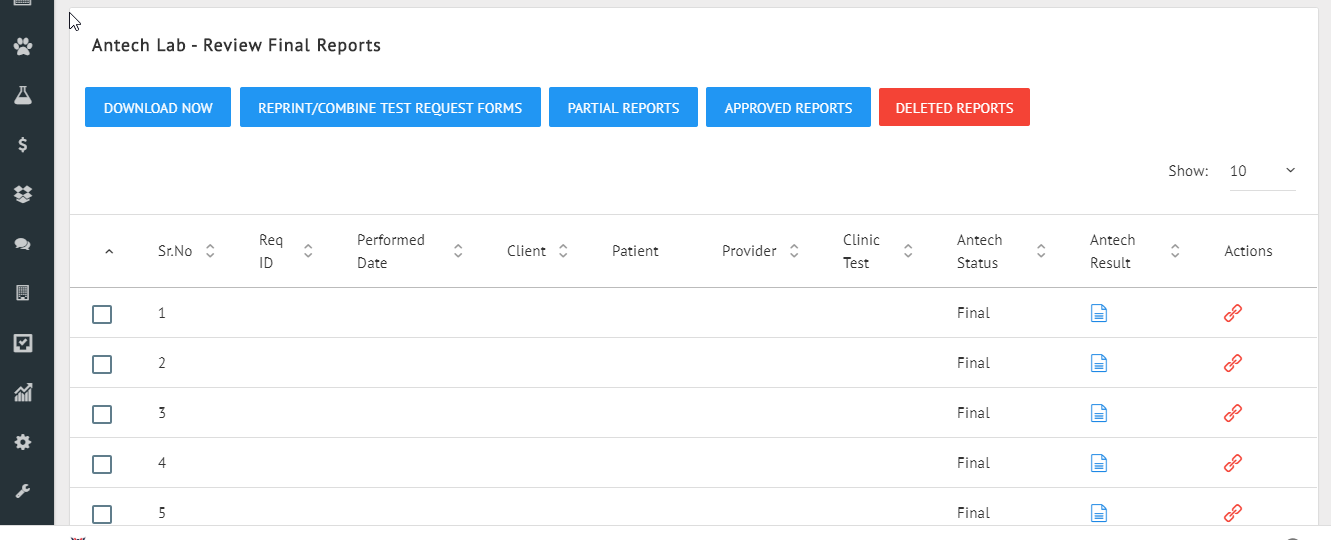
Task: Click the Download Now button
Action: pos(158,107)
